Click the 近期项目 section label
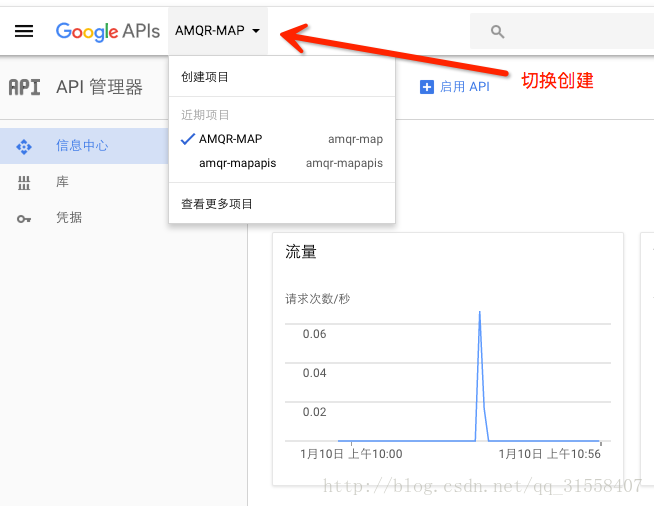The width and height of the screenshot is (654, 506). point(205,115)
